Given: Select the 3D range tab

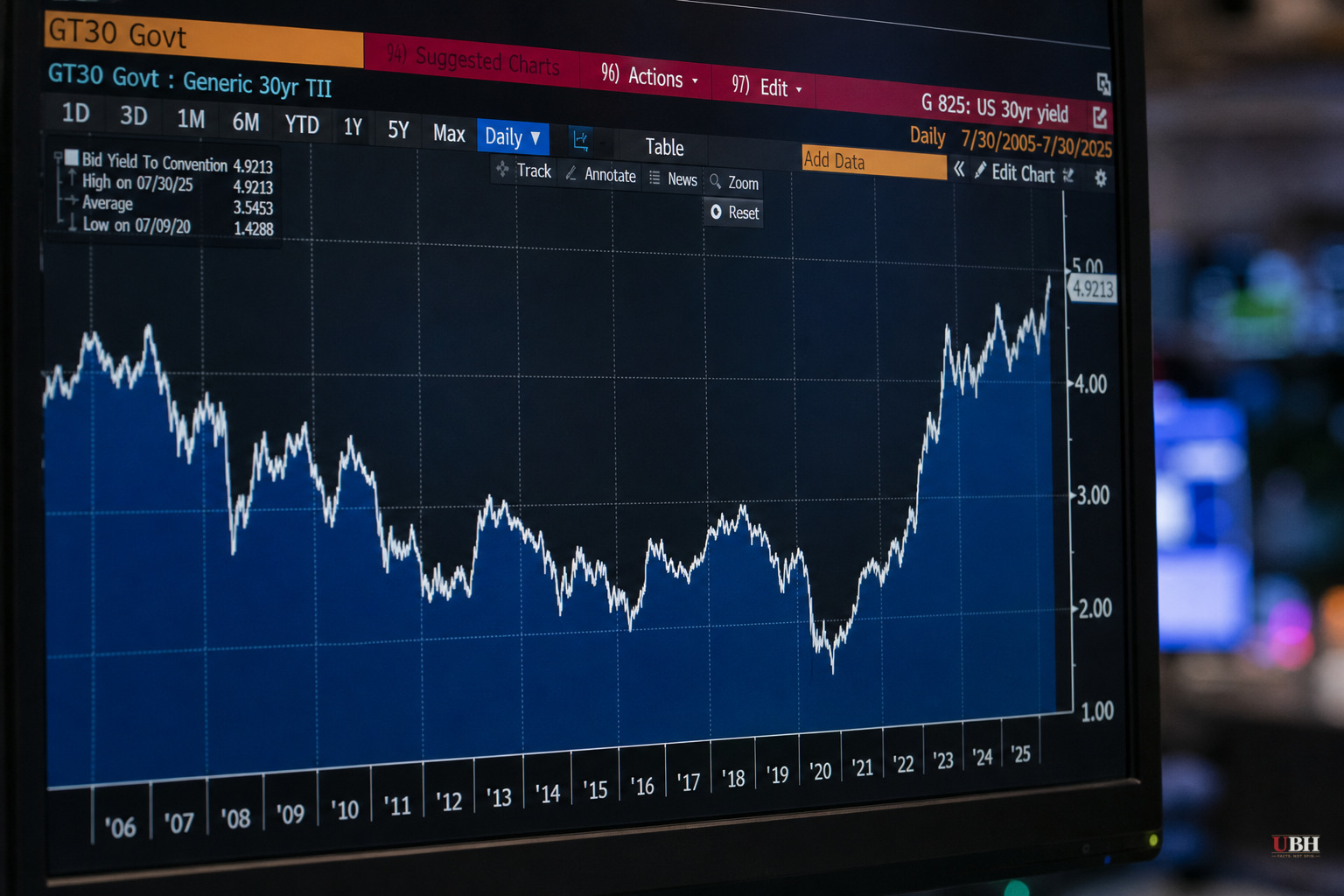Looking at the screenshot, I should pyautogui.click(x=133, y=115).
